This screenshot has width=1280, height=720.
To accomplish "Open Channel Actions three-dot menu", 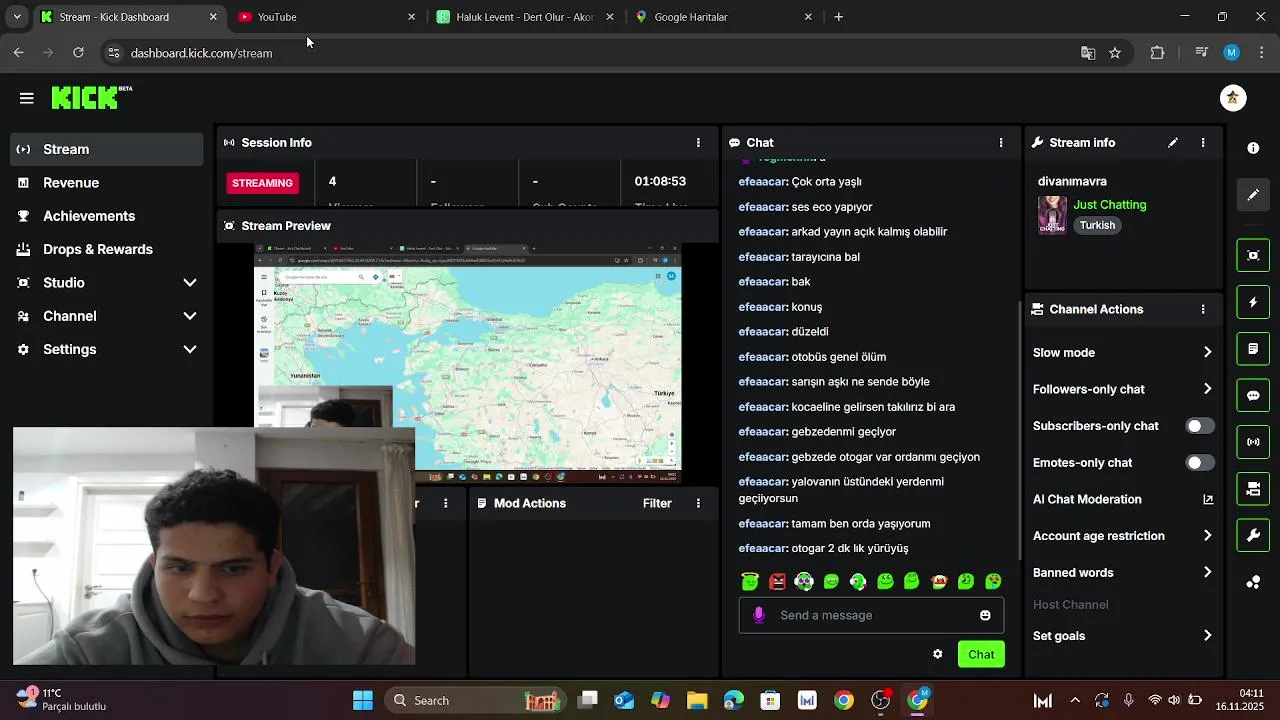I will [x=1203, y=310].
